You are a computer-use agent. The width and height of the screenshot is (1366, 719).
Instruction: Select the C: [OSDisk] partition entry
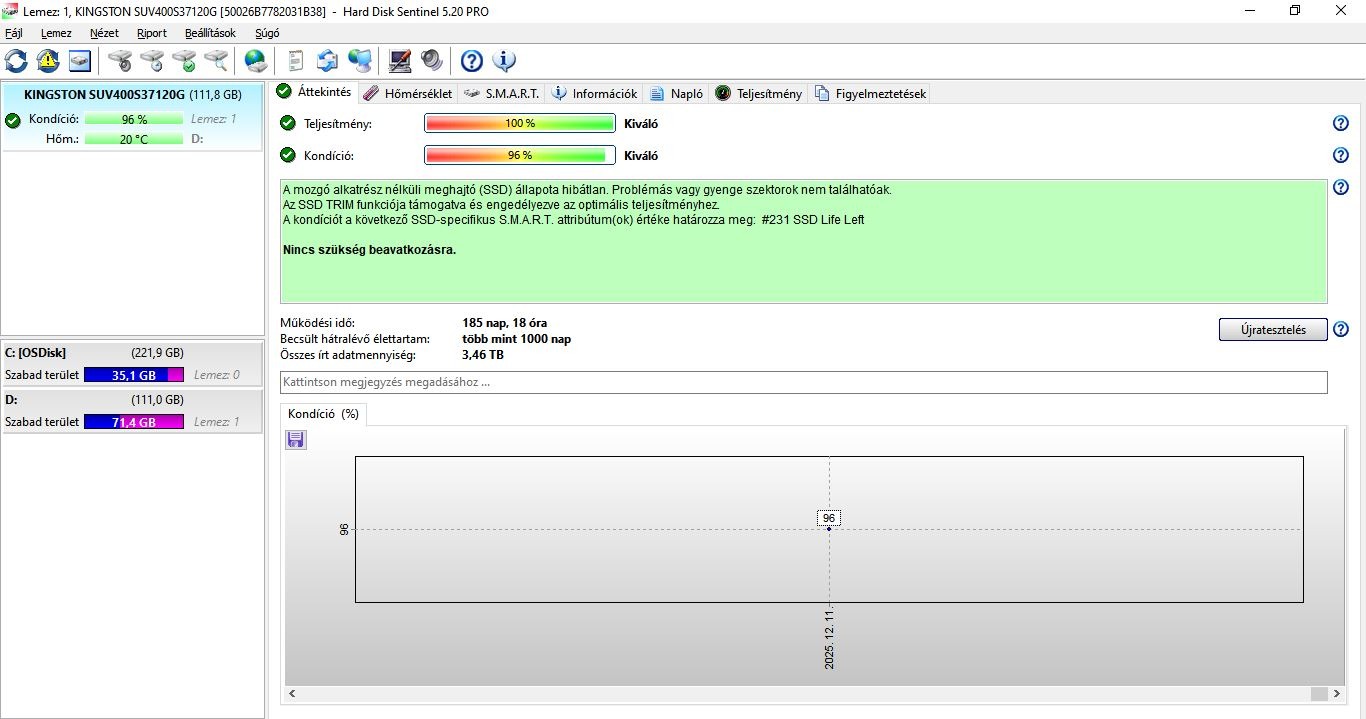tap(131, 364)
